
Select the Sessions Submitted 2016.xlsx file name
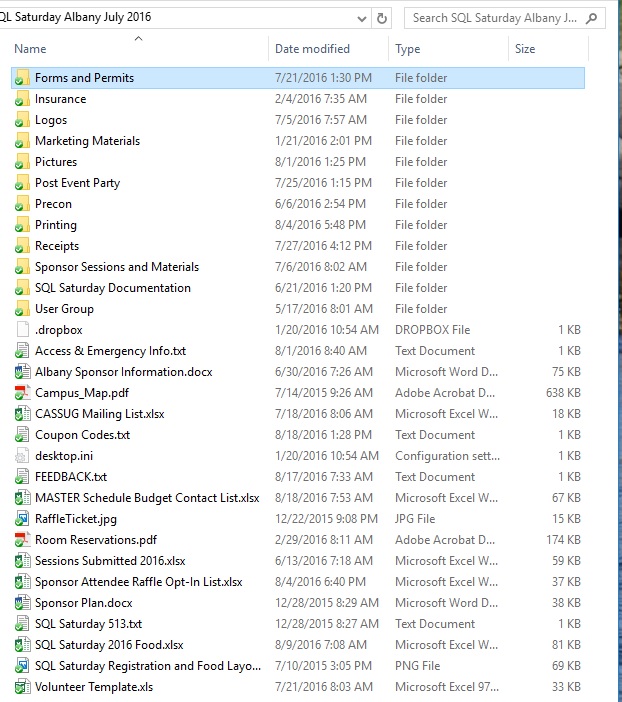110,561
